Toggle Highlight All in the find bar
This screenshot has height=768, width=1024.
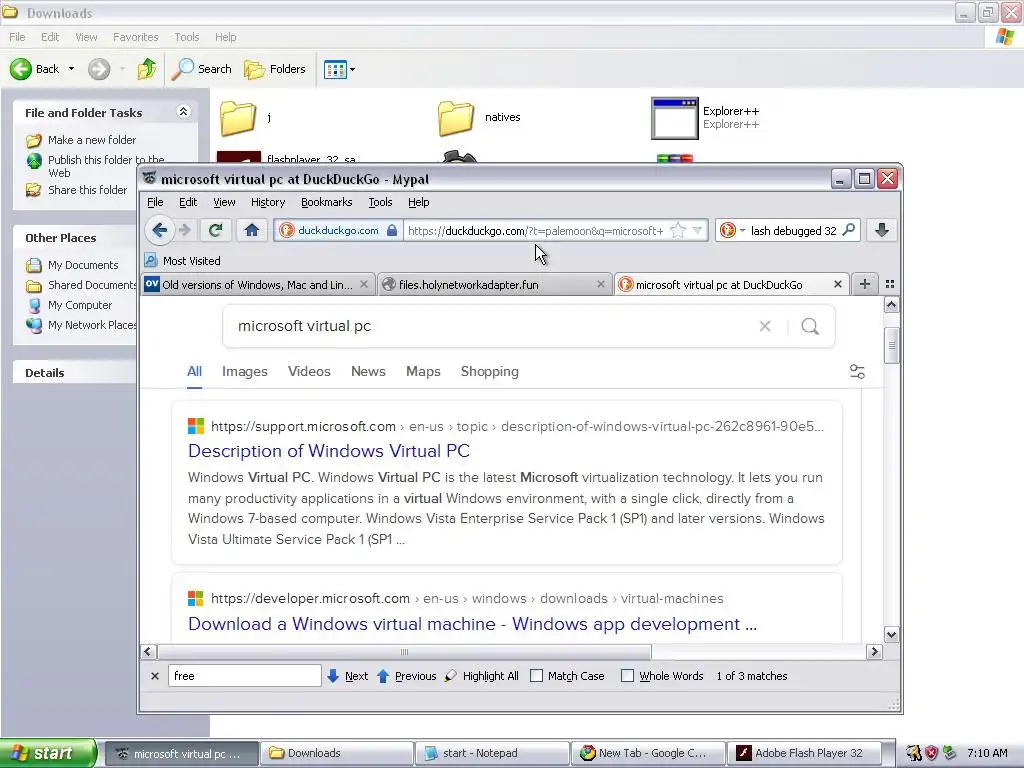pos(481,676)
